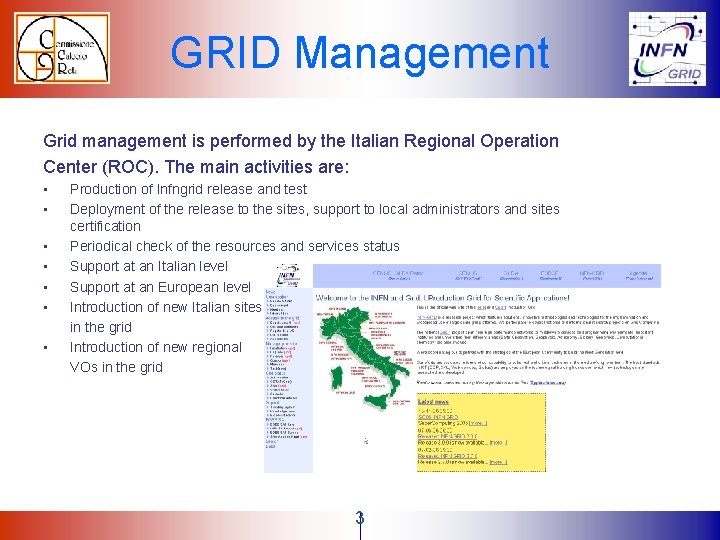Click the Commissione Calcolo Reti logo
Screen dimensions: 720x540
click(62, 48)
